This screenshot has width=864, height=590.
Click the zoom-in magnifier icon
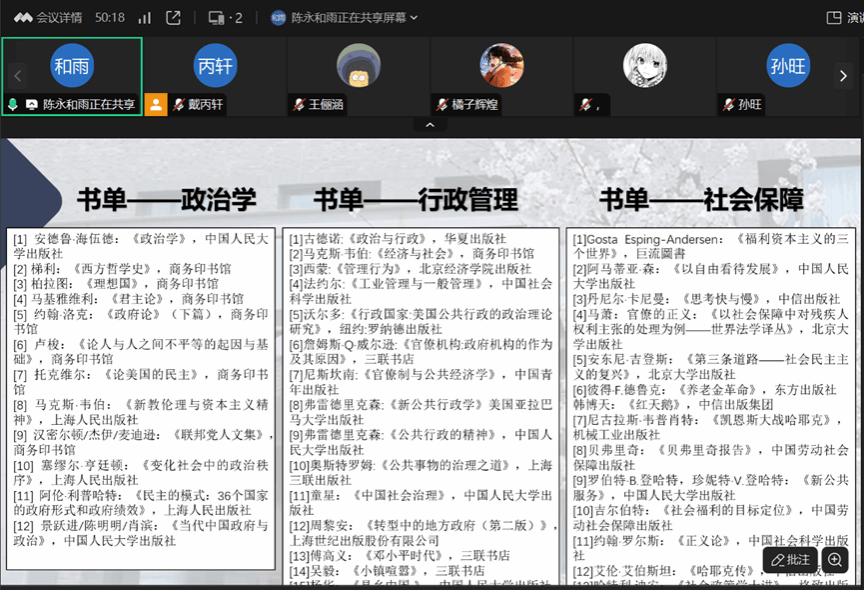pos(835,560)
